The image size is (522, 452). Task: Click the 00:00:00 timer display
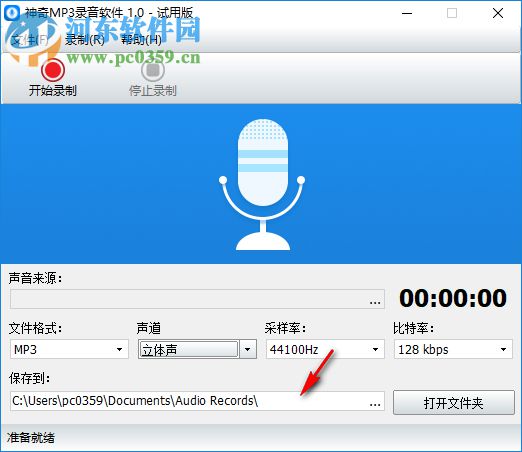[453, 298]
